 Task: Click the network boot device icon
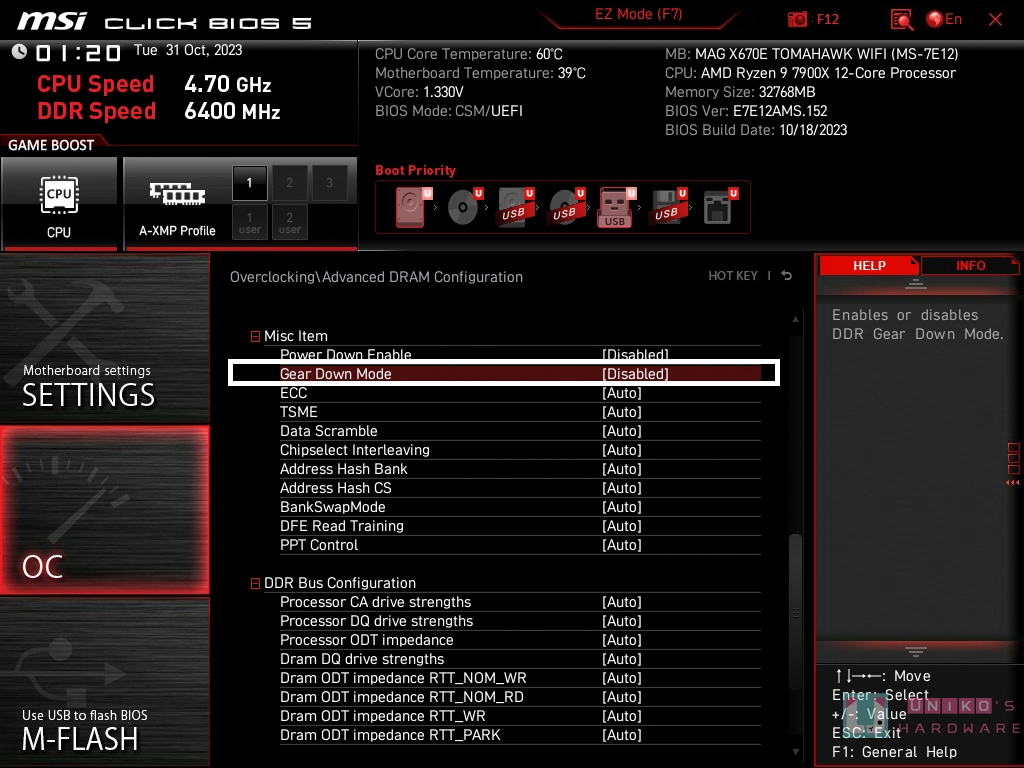click(719, 206)
